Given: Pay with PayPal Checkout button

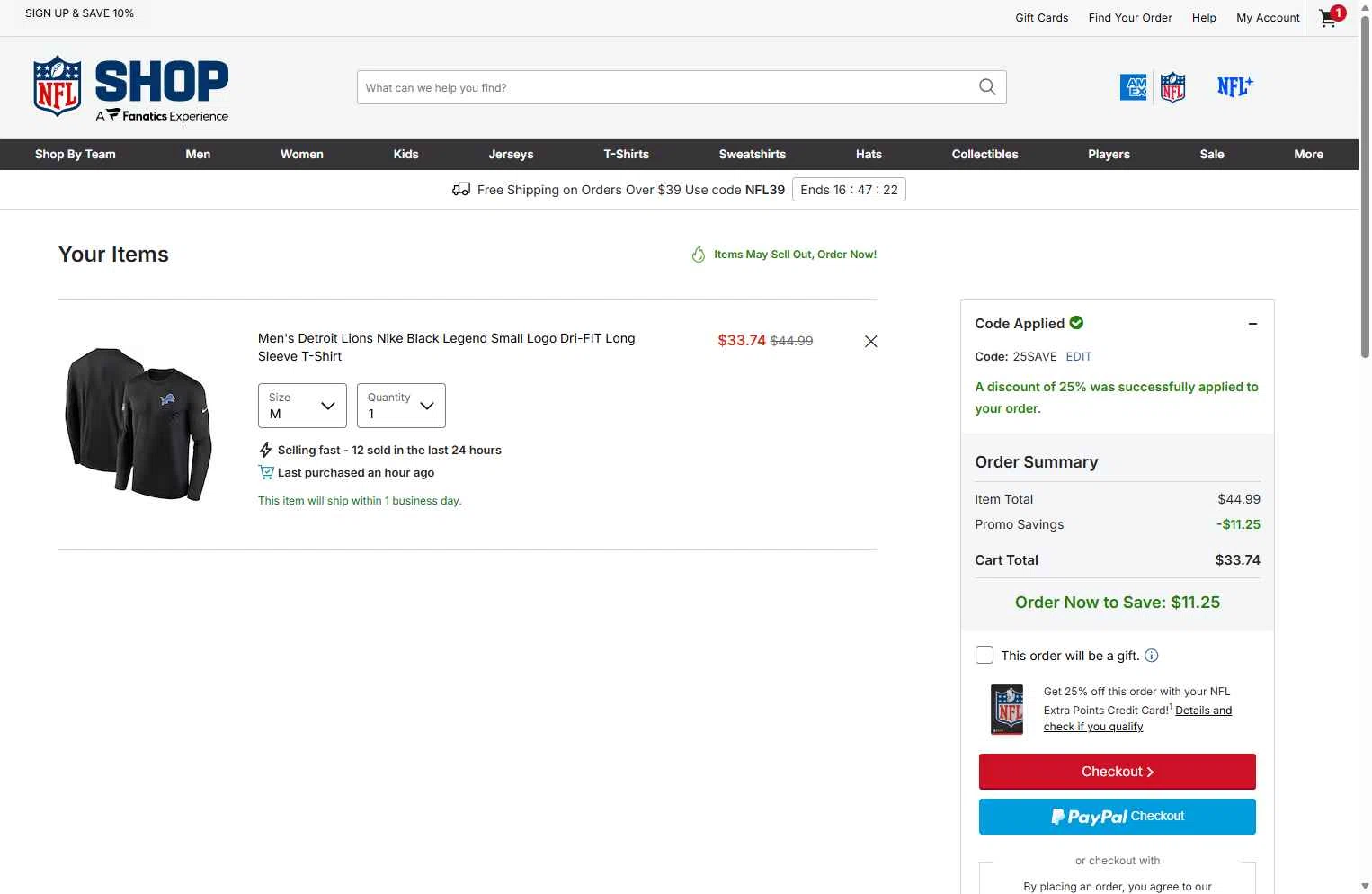Looking at the screenshot, I should (1118, 817).
